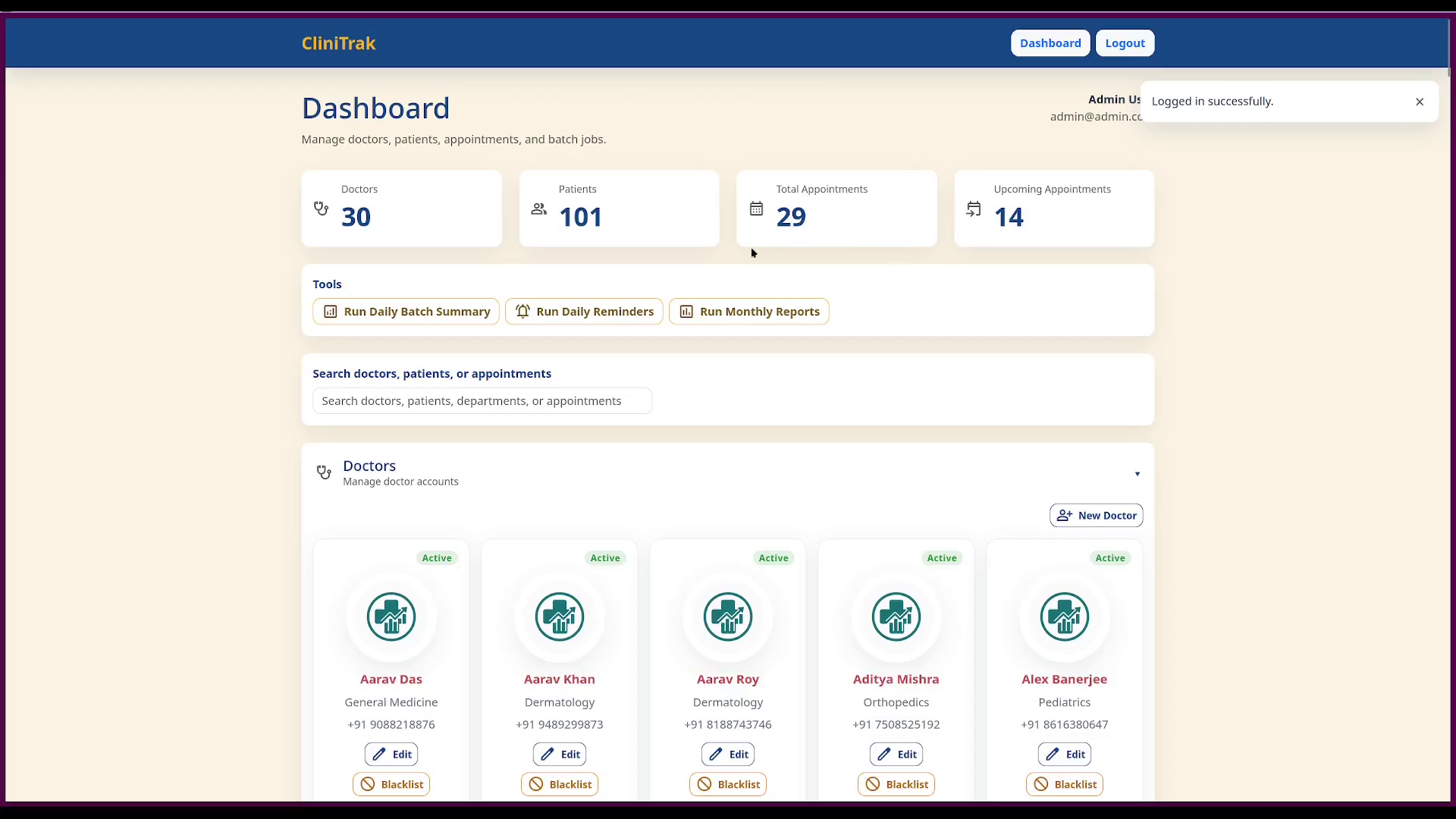Edit Aditya Mishra's profile

pos(896,755)
